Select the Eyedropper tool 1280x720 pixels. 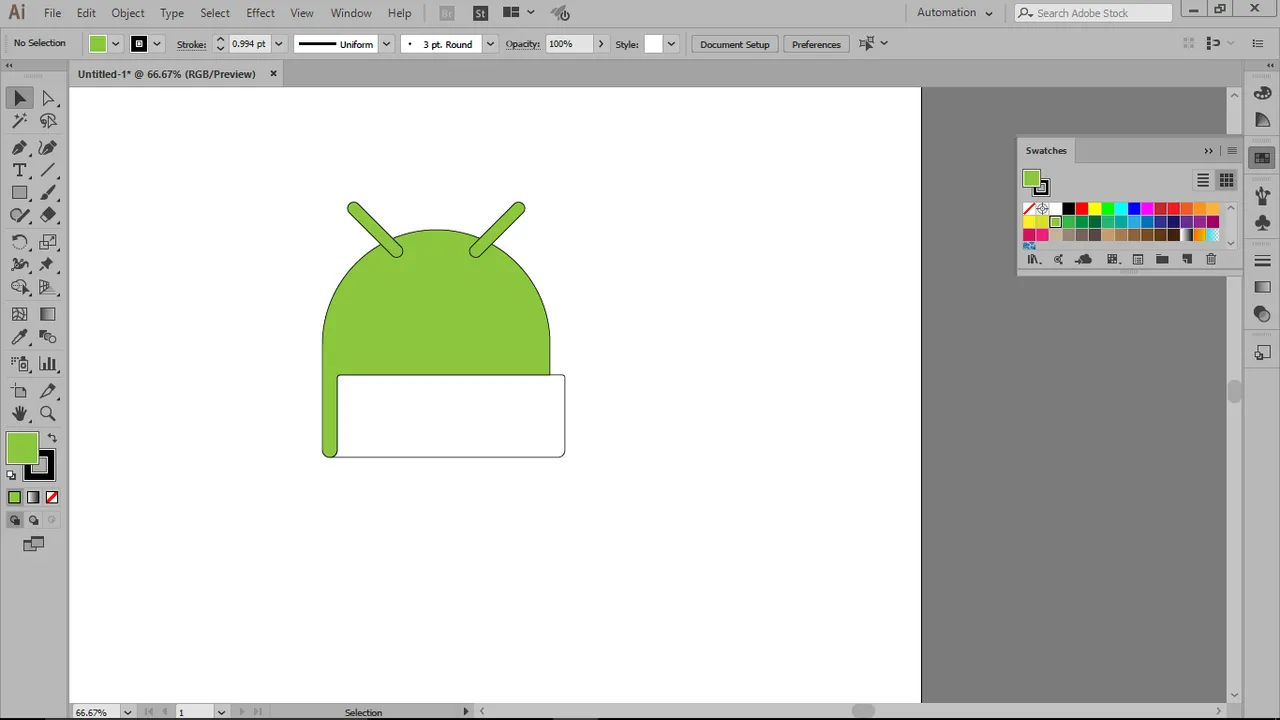click(x=19, y=338)
